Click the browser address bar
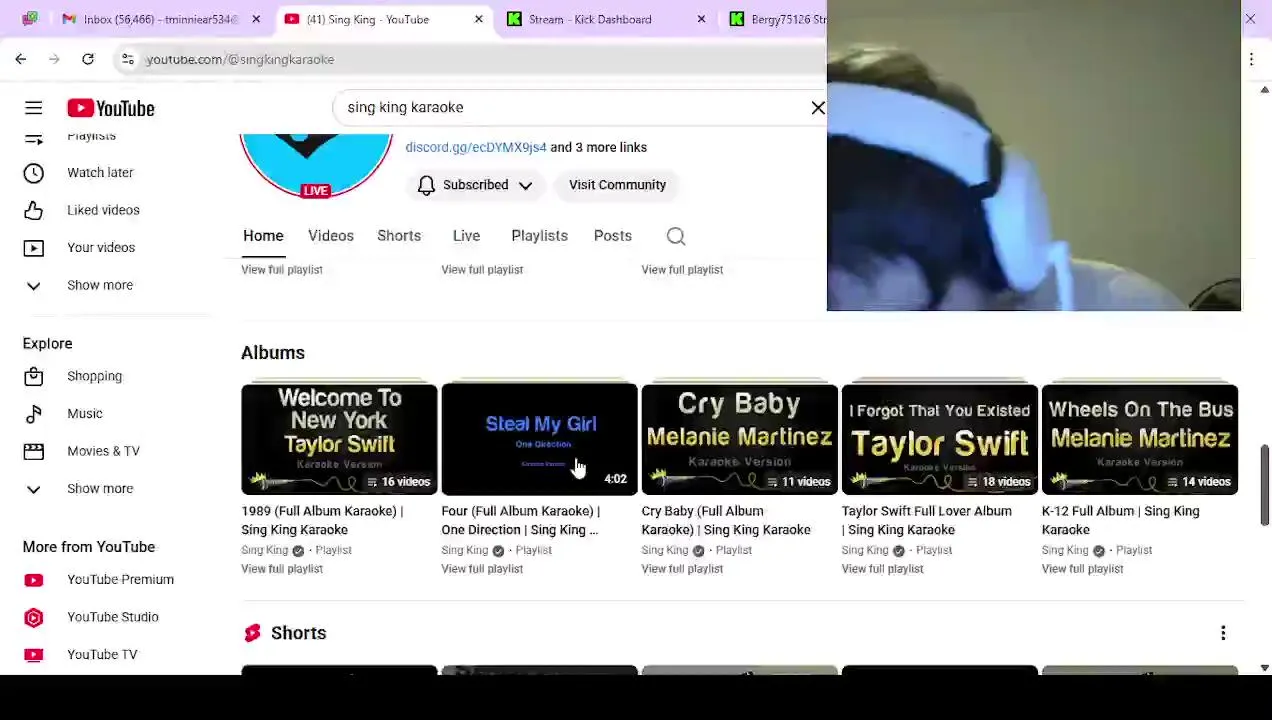Screen dimensions: 1272x720 pos(480,59)
